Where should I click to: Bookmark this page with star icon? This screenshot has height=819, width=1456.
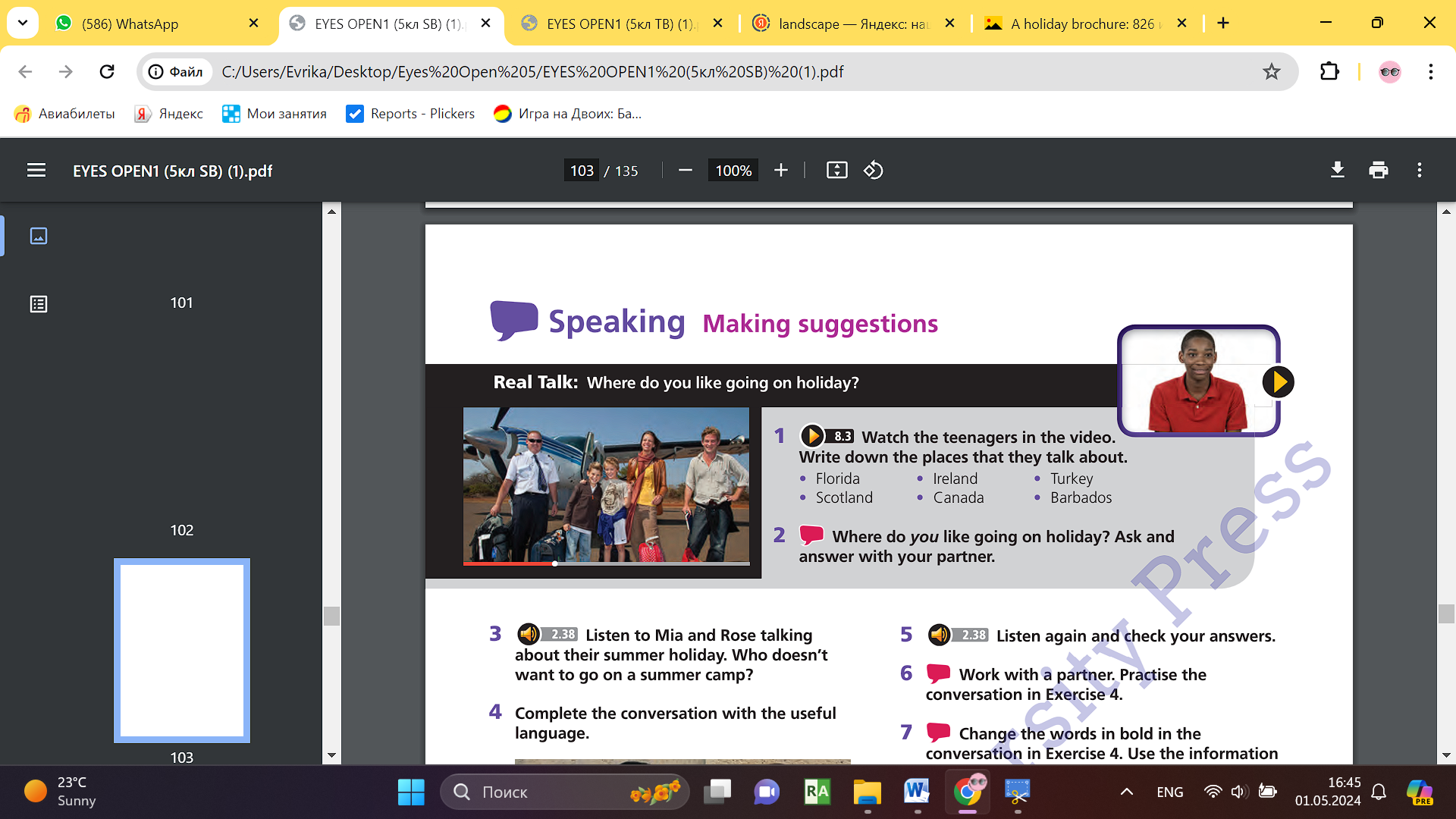[1272, 72]
